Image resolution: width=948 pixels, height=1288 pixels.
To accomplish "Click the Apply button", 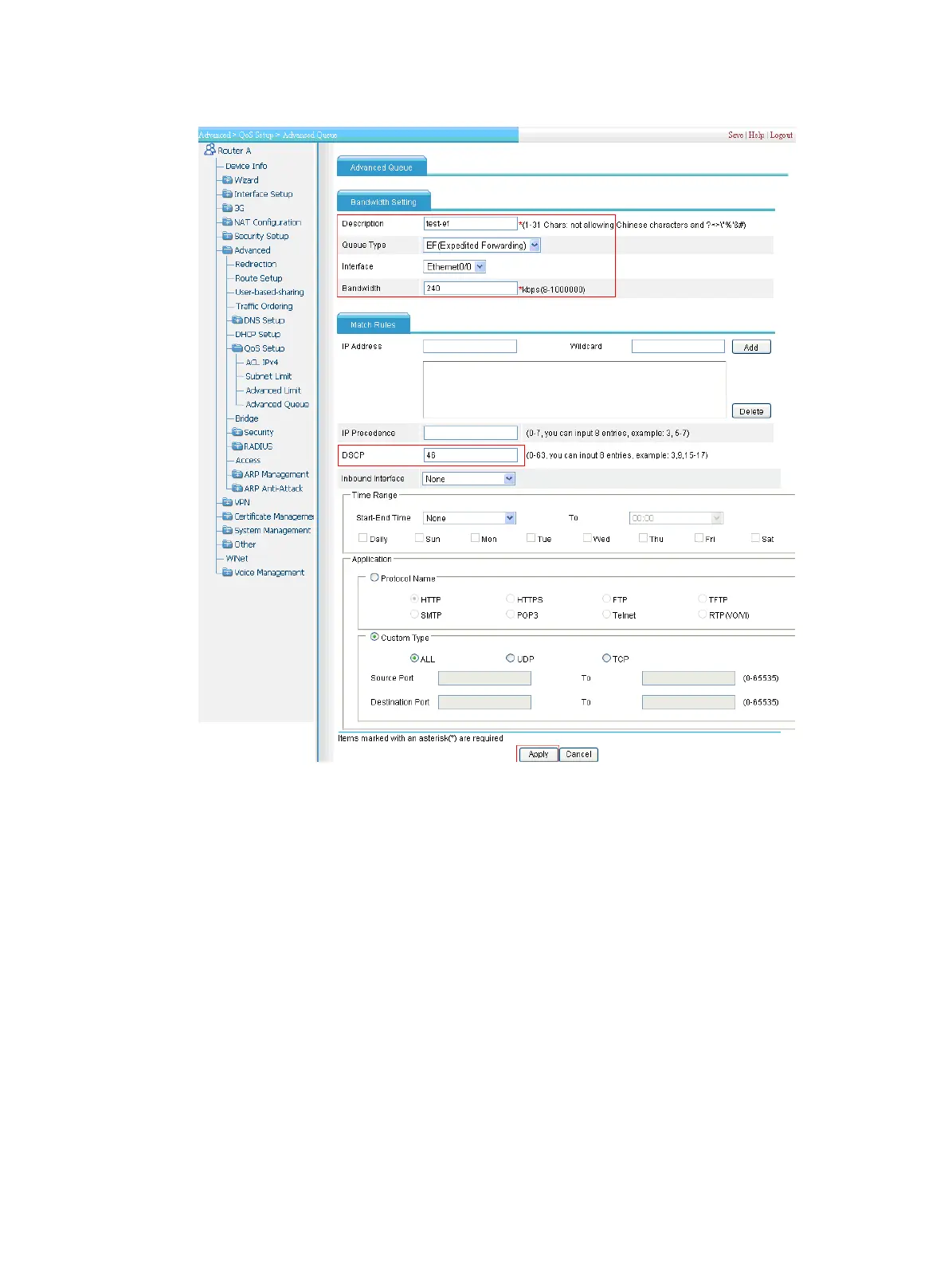I will [539, 754].
